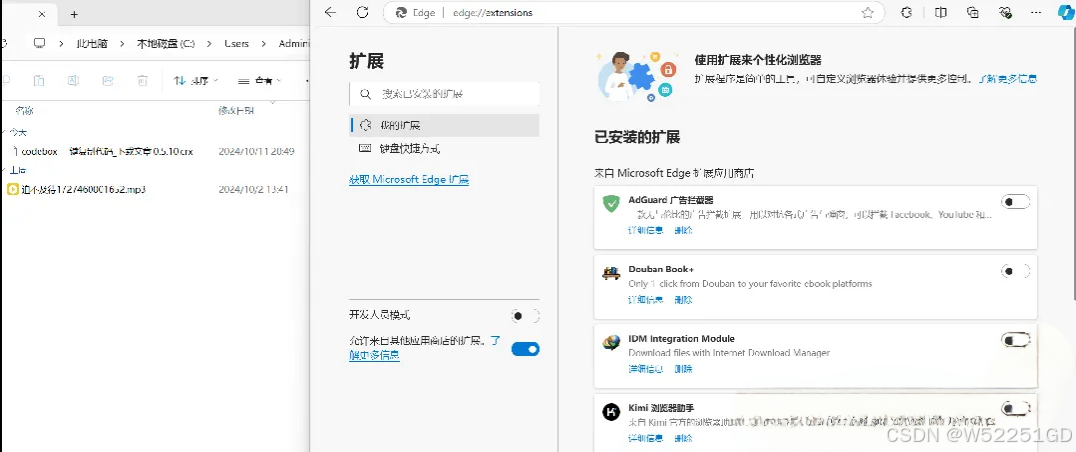Click the Edge logo in address bar
Screen dimensions: 1076x452
pyautogui.click(x=401, y=12)
